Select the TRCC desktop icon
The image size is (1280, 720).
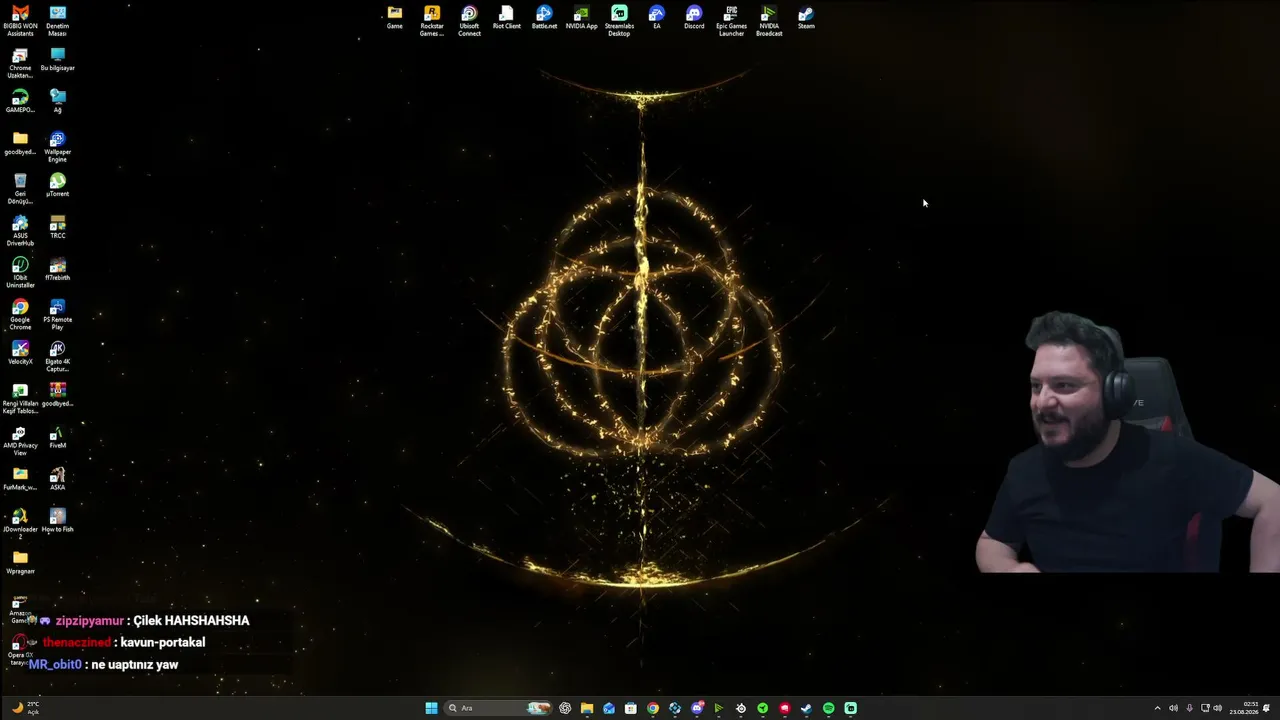[58, 228]
